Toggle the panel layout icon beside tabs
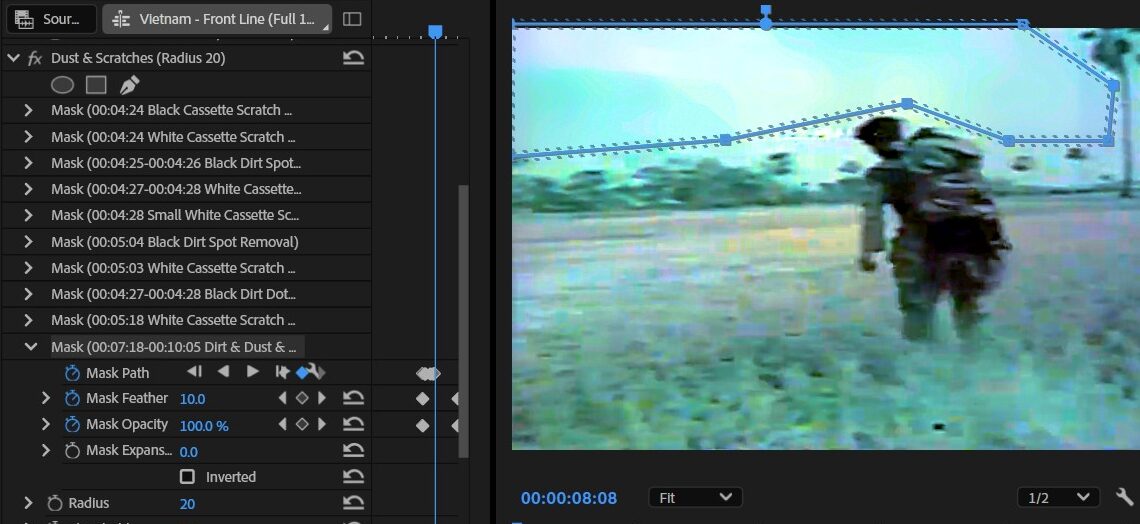Viewport: 1140px width, 524px height. [352, 19]
